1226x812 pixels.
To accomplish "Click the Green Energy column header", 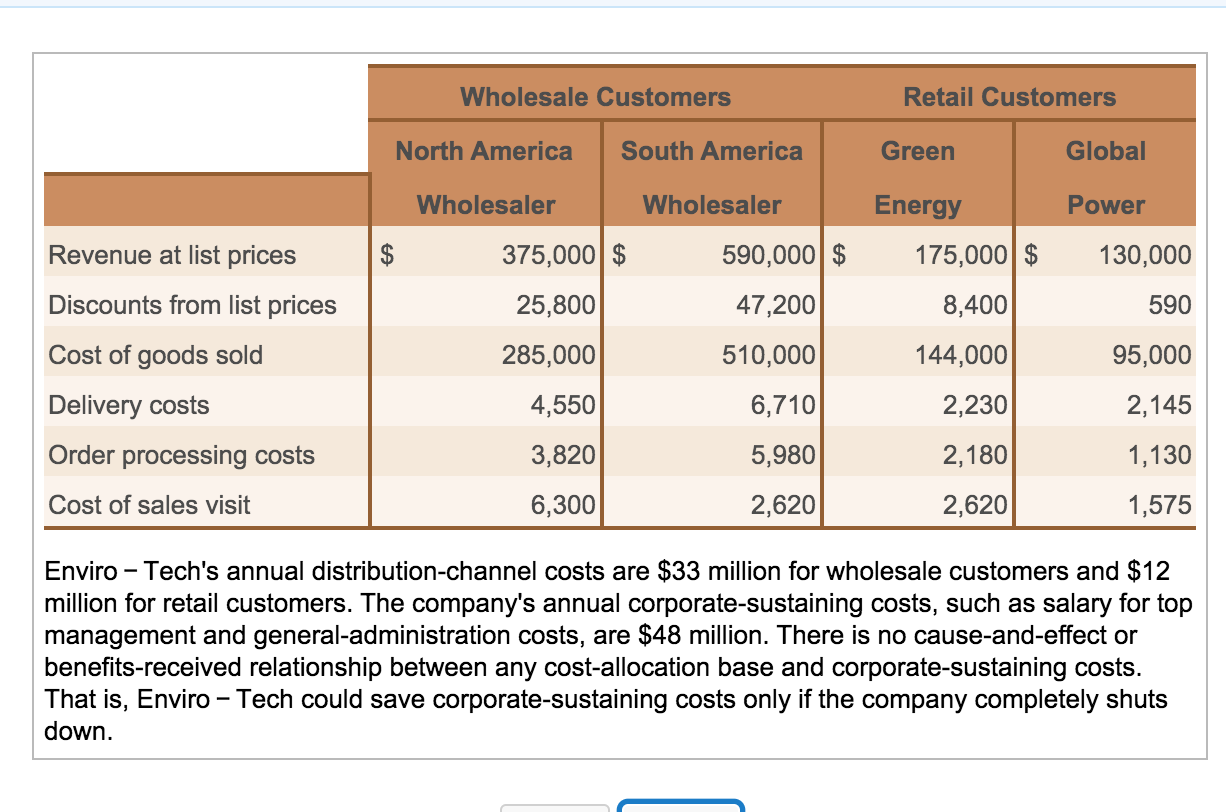I will [915, 177].
